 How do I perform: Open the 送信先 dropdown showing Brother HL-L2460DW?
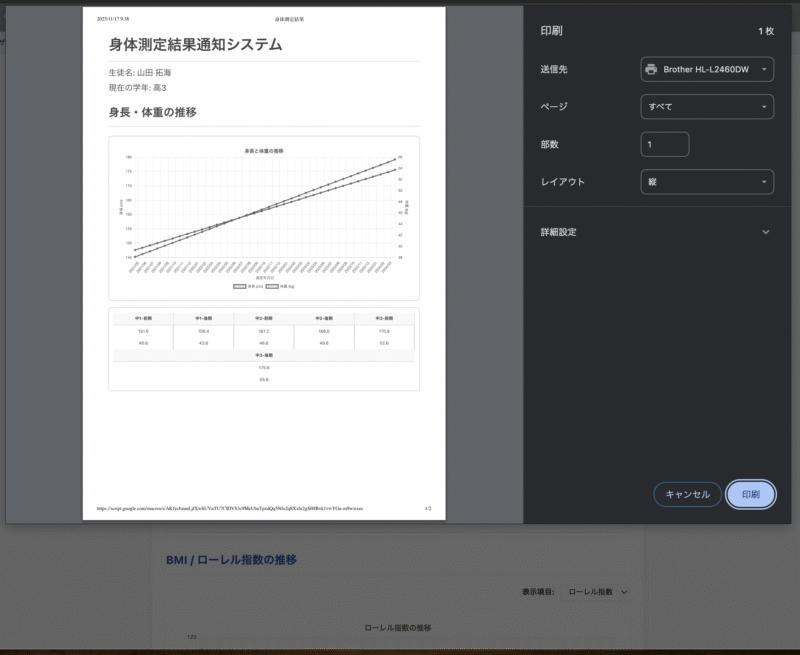[x=707, y=70]
